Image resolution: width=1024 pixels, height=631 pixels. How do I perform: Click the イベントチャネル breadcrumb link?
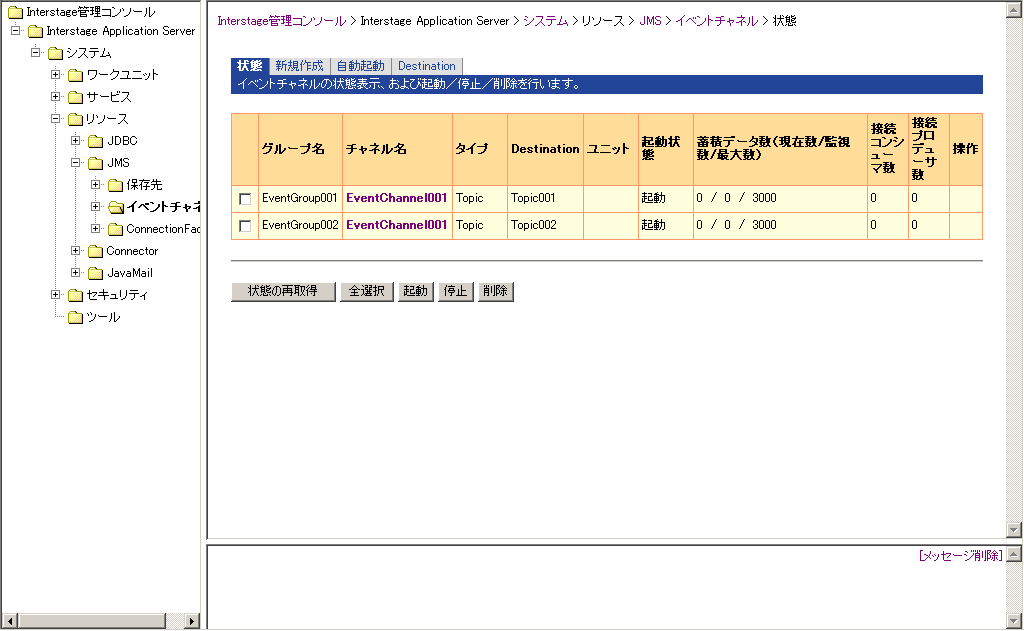[717, 21]
